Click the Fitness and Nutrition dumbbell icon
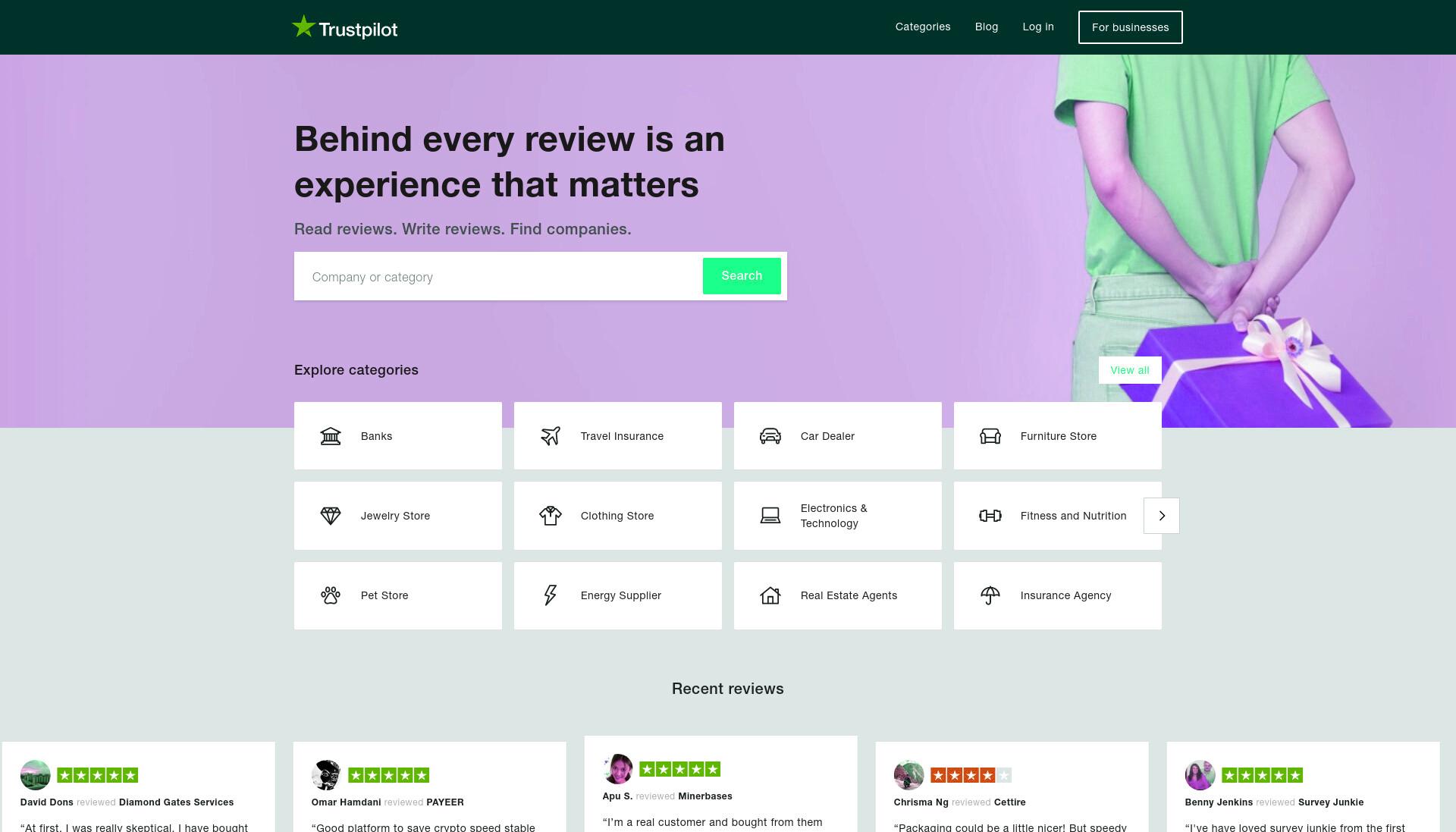Screen dimensions: 1456x832 pyautogui.click(x=990, y=516)
